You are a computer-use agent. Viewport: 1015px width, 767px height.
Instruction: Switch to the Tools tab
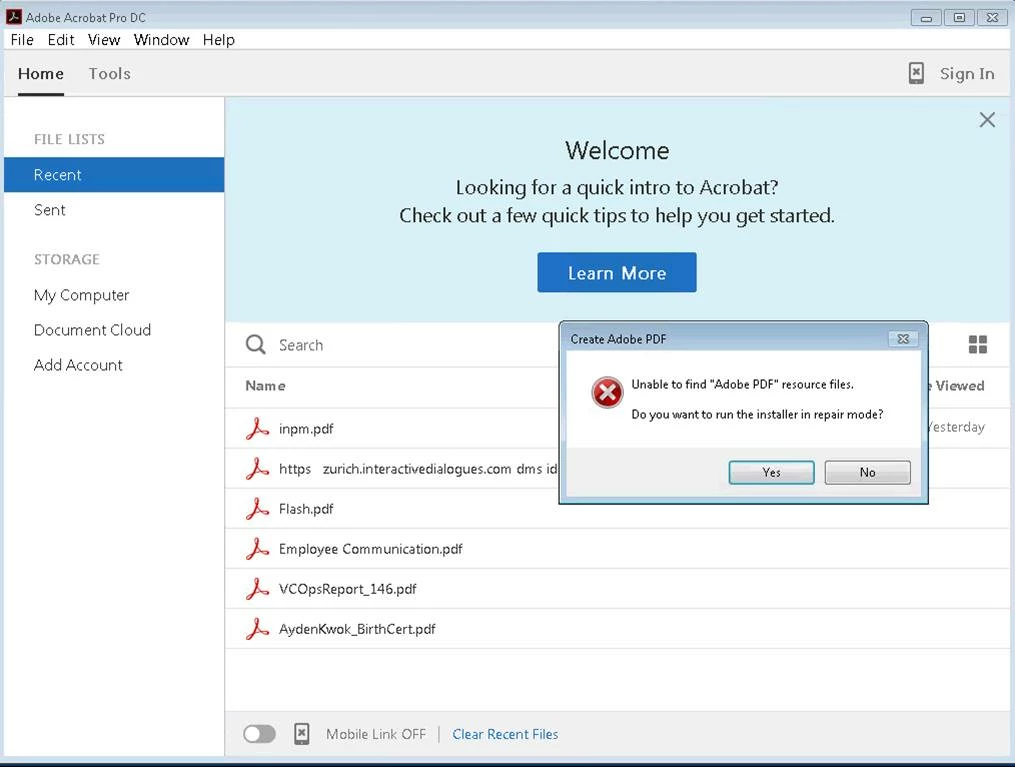(110, 74)
